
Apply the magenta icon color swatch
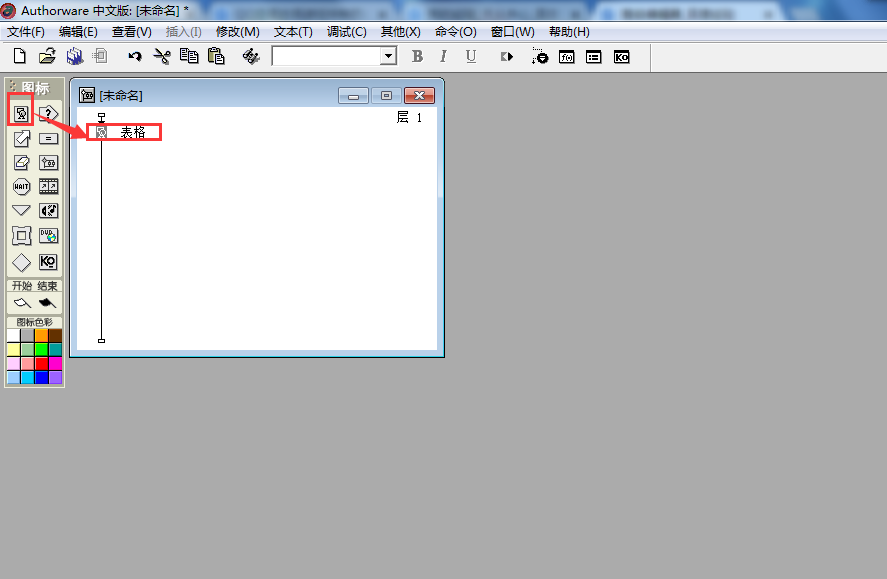tap(55, 363)
